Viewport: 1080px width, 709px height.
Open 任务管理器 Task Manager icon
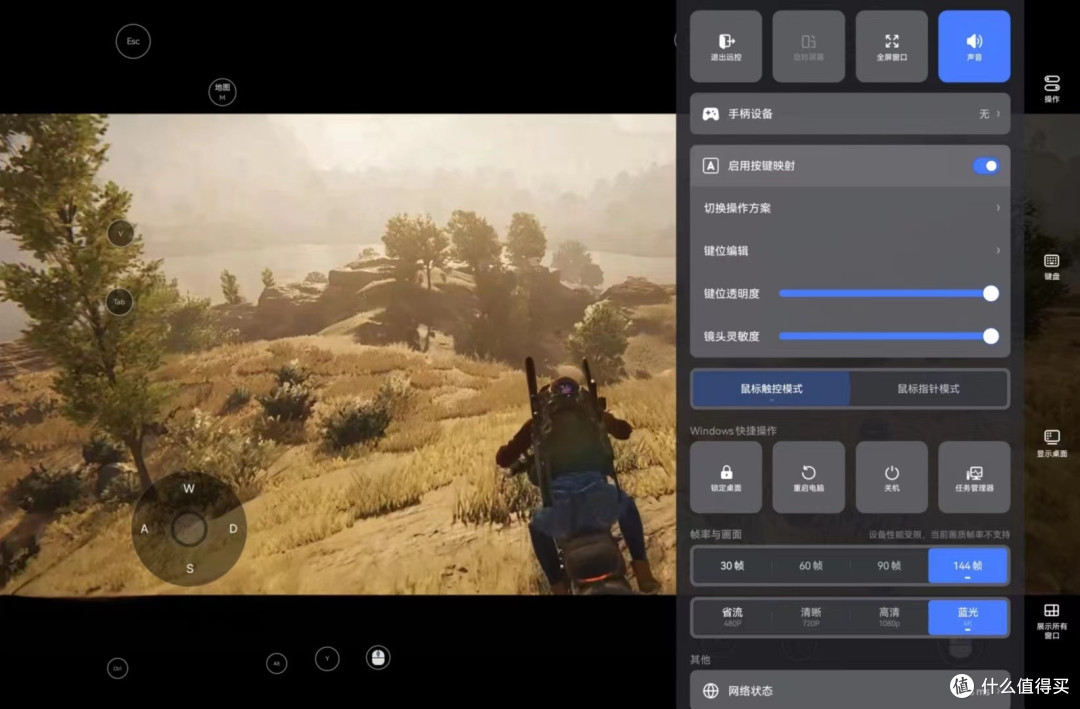coord(974,476)
